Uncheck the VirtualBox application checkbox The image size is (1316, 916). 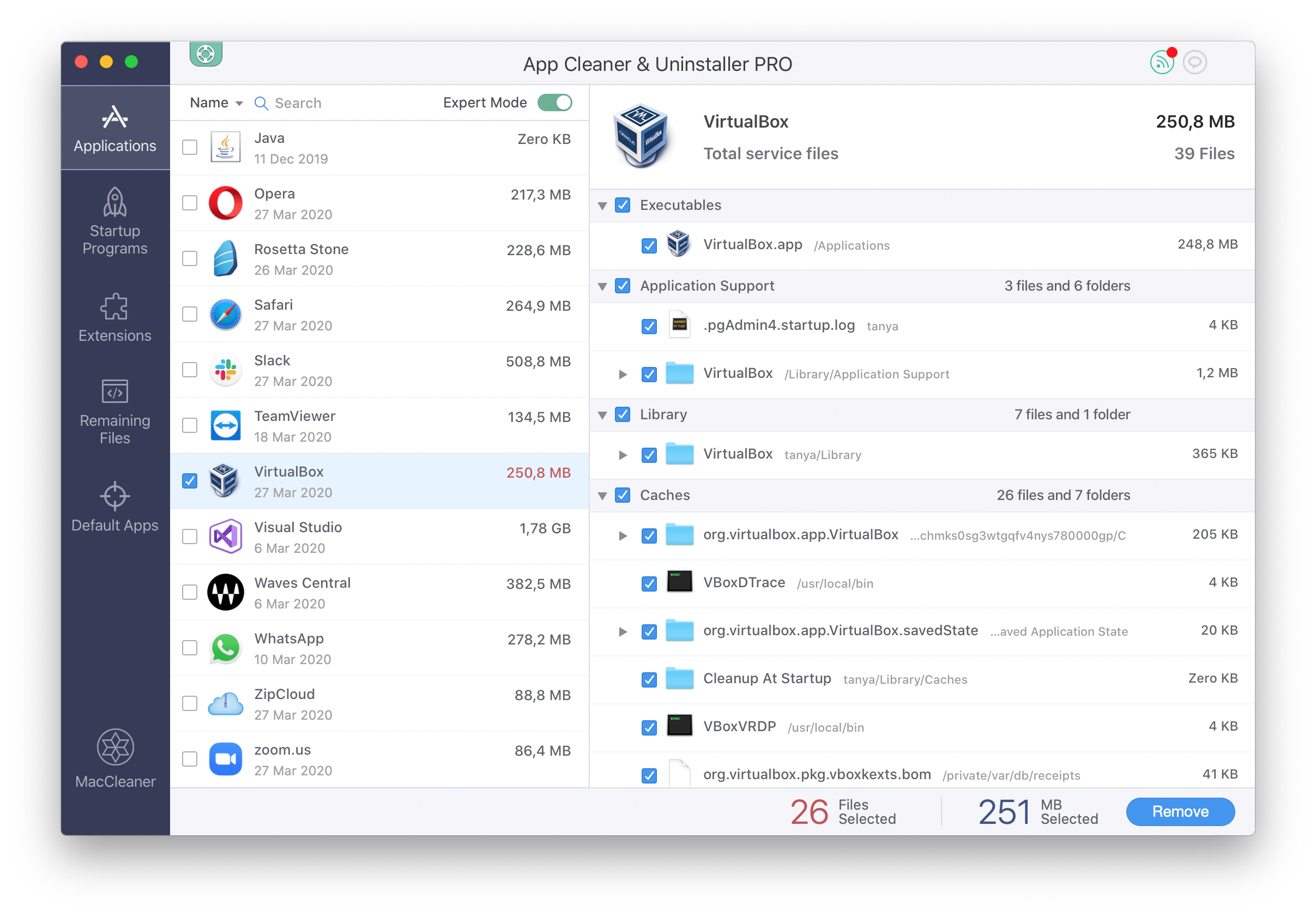[191, 480]
